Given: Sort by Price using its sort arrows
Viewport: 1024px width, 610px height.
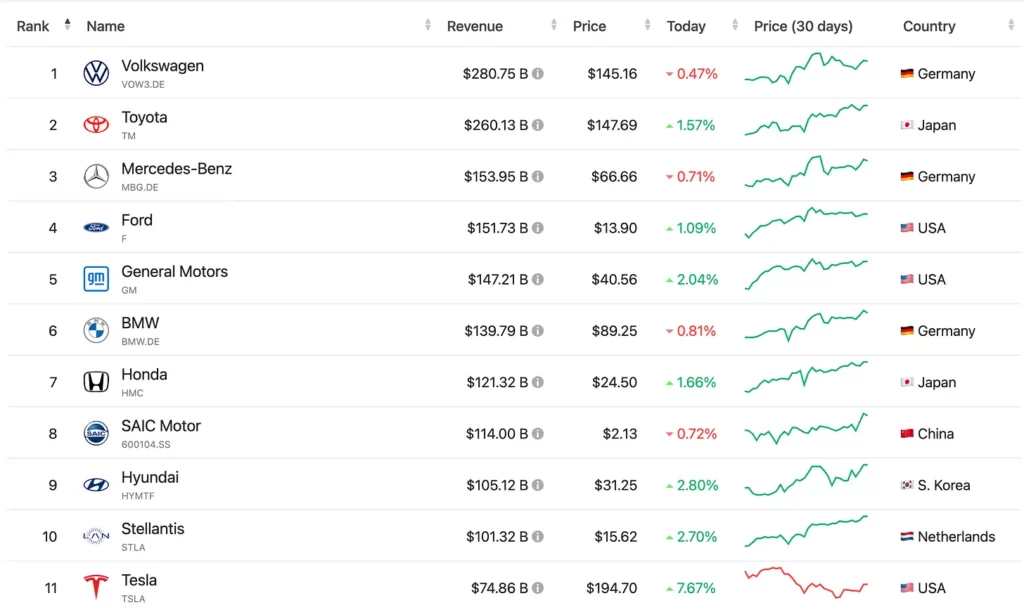Looking at the screenshot, I should tap(648, 26).
